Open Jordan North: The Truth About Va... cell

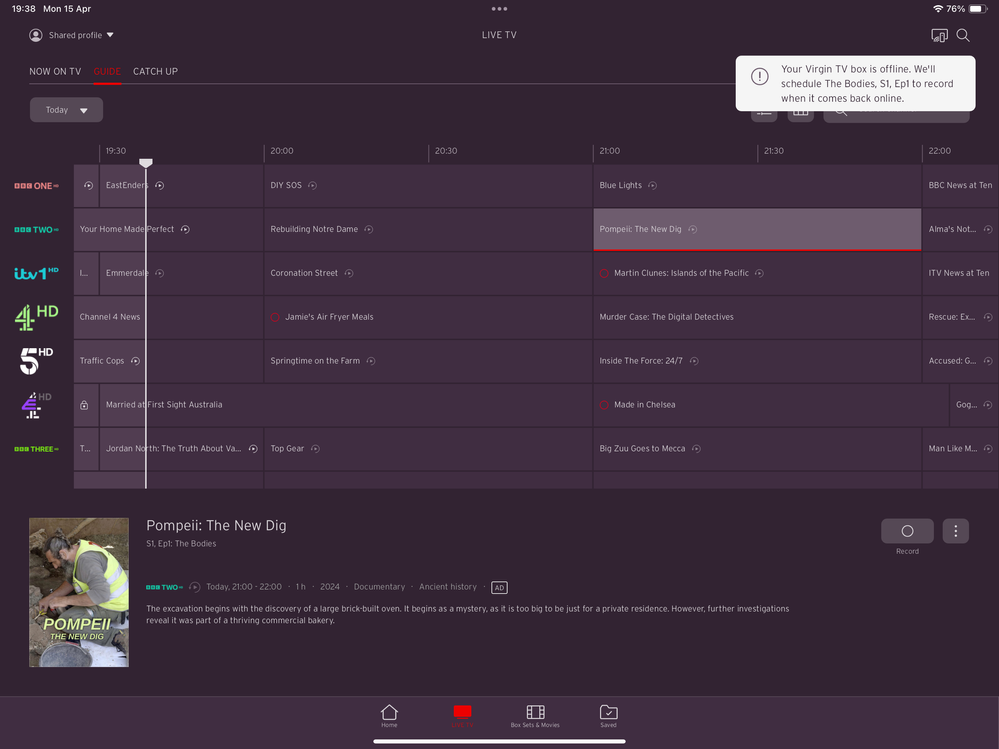click(182, 449)
